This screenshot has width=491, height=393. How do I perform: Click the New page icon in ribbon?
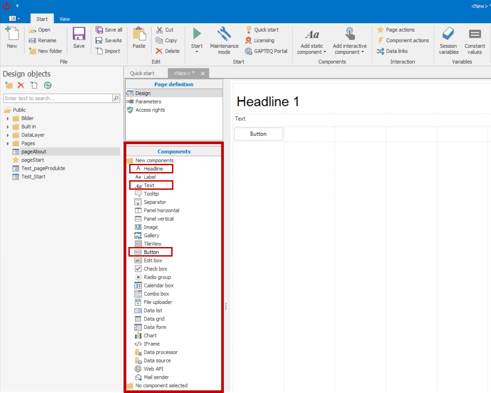[x=12, y=37]
